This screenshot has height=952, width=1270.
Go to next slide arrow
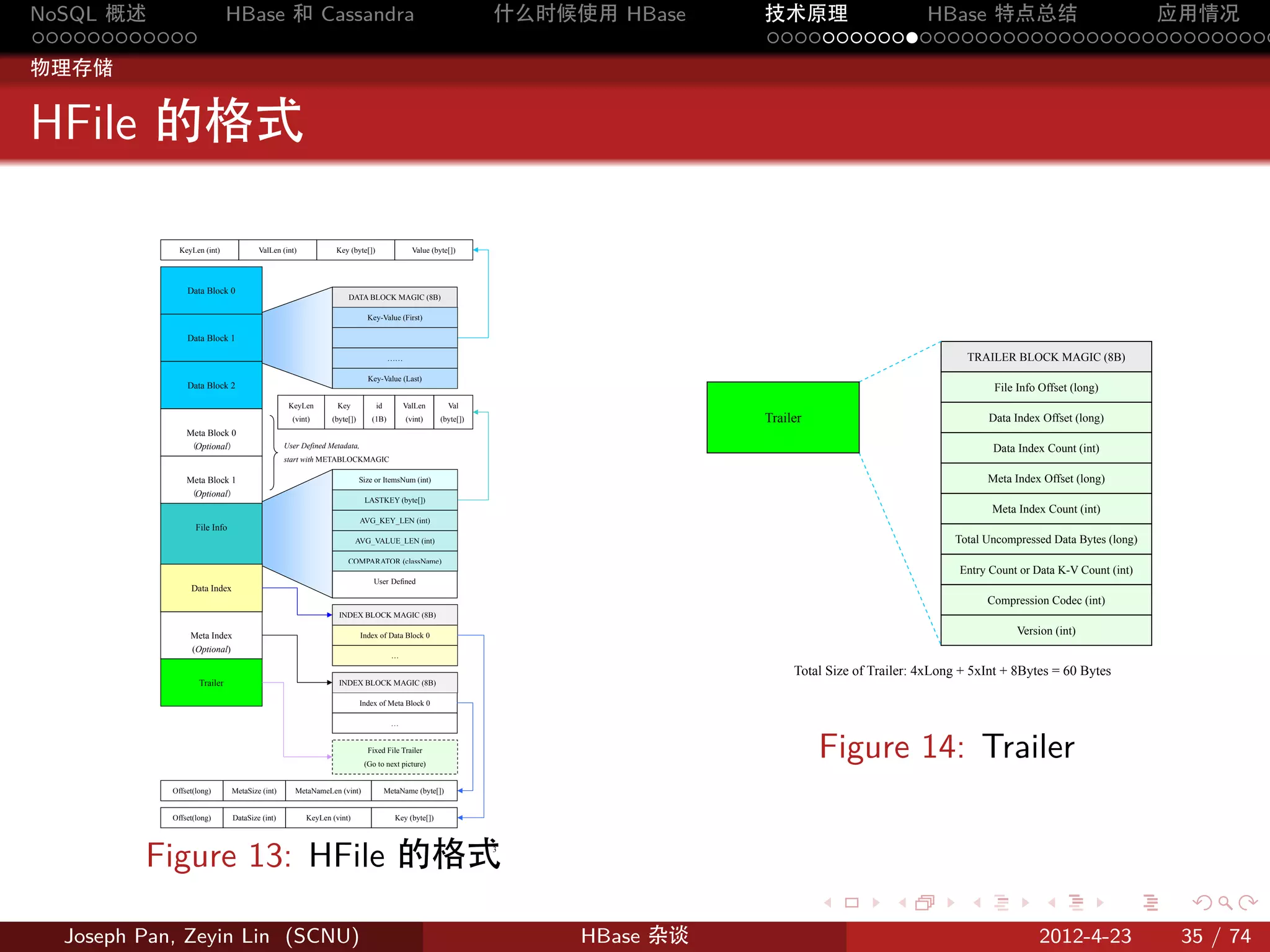(876, 902)
